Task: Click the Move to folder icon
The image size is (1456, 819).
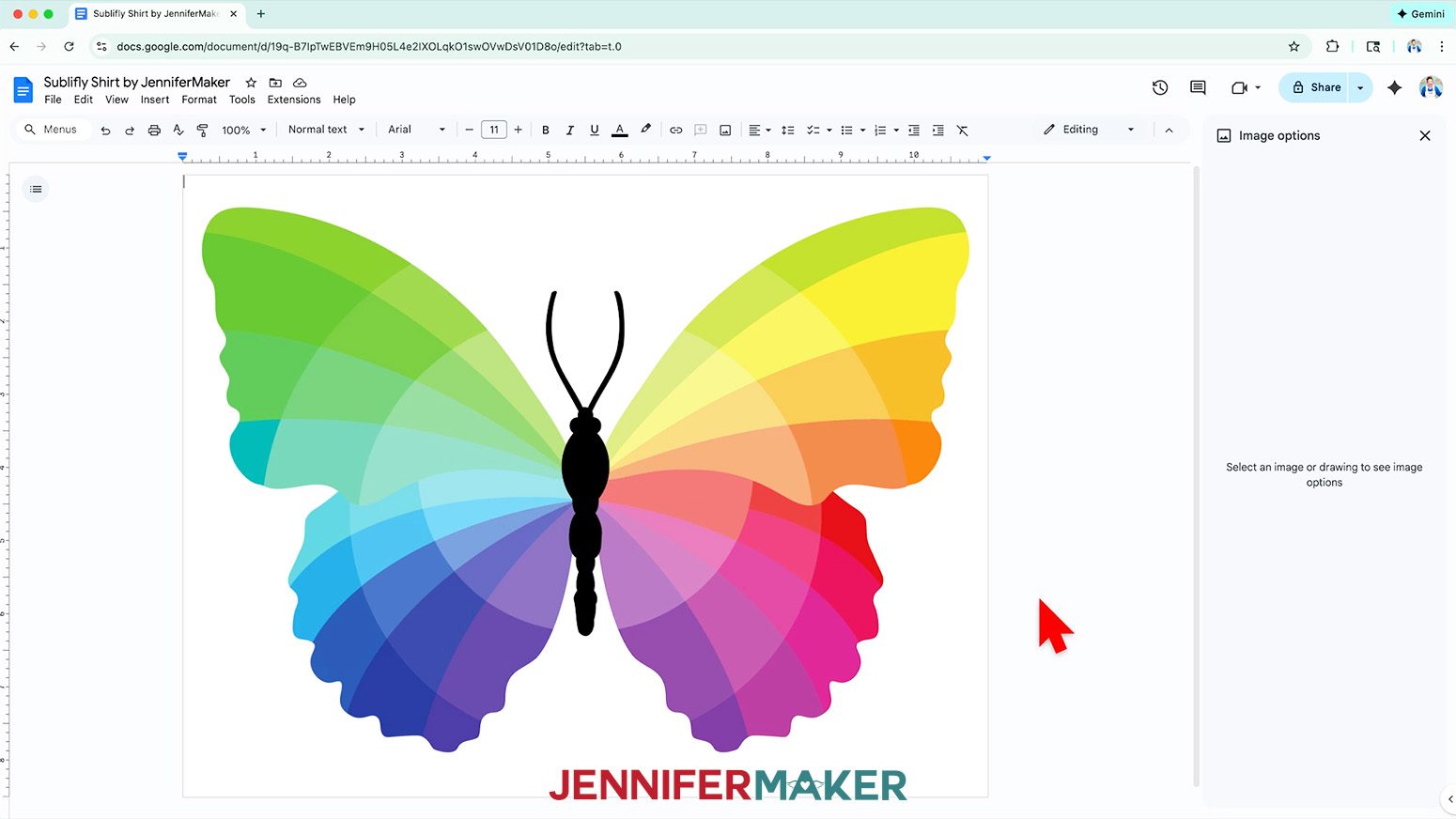Action: coord(275,83)
